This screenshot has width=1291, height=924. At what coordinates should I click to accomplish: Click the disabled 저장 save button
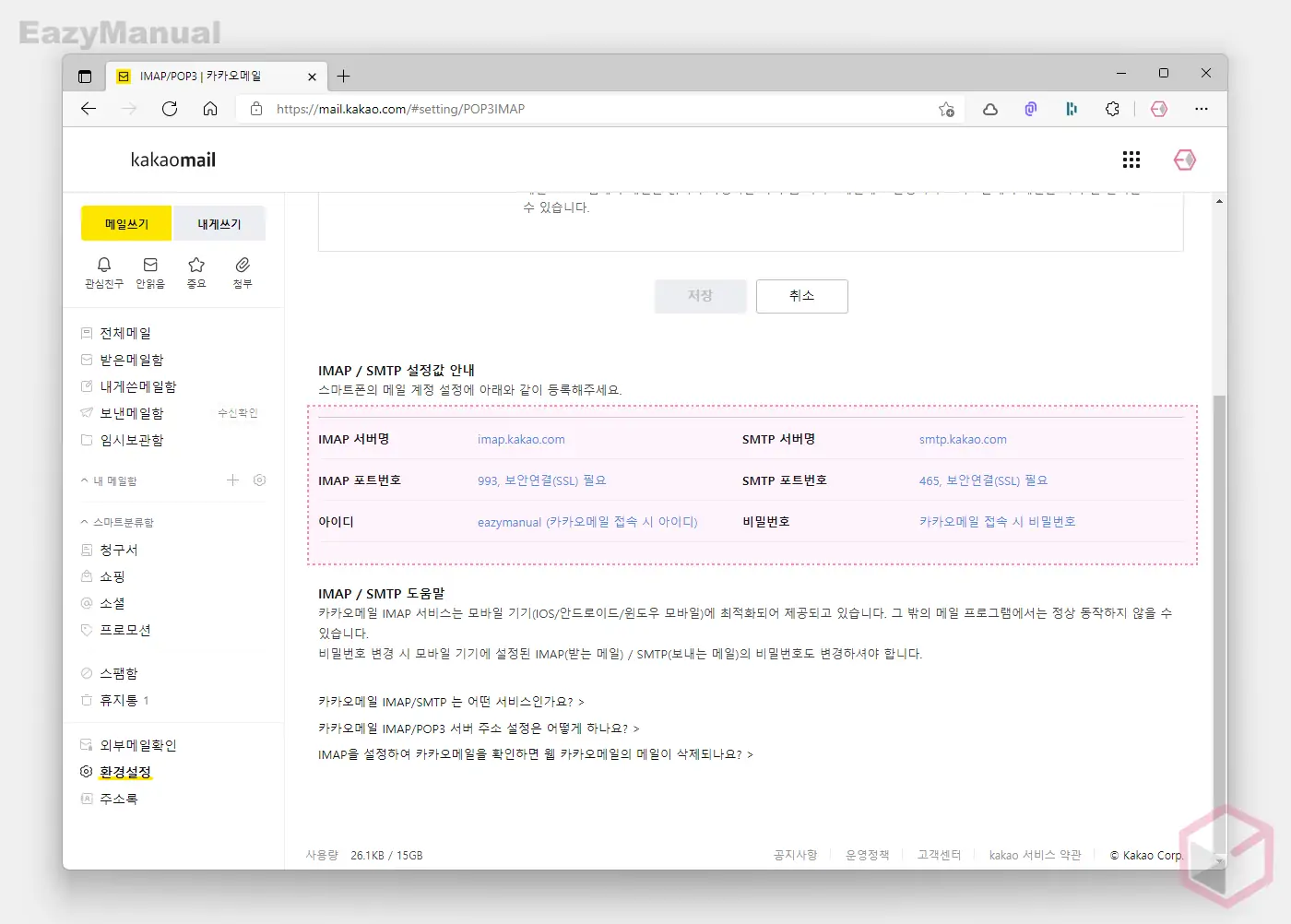(701, 296)
